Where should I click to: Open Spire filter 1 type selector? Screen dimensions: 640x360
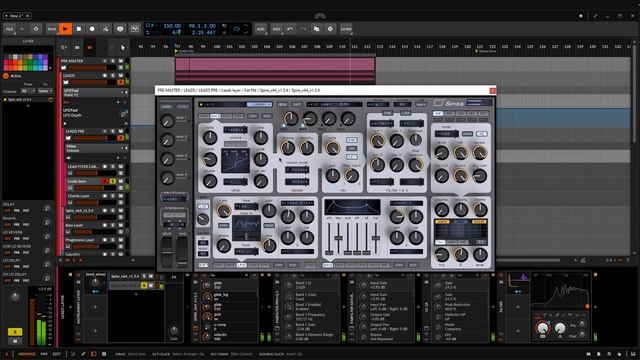(381, 123)
